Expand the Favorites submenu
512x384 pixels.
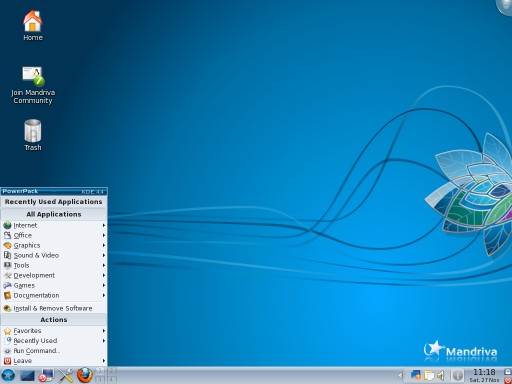54,331
